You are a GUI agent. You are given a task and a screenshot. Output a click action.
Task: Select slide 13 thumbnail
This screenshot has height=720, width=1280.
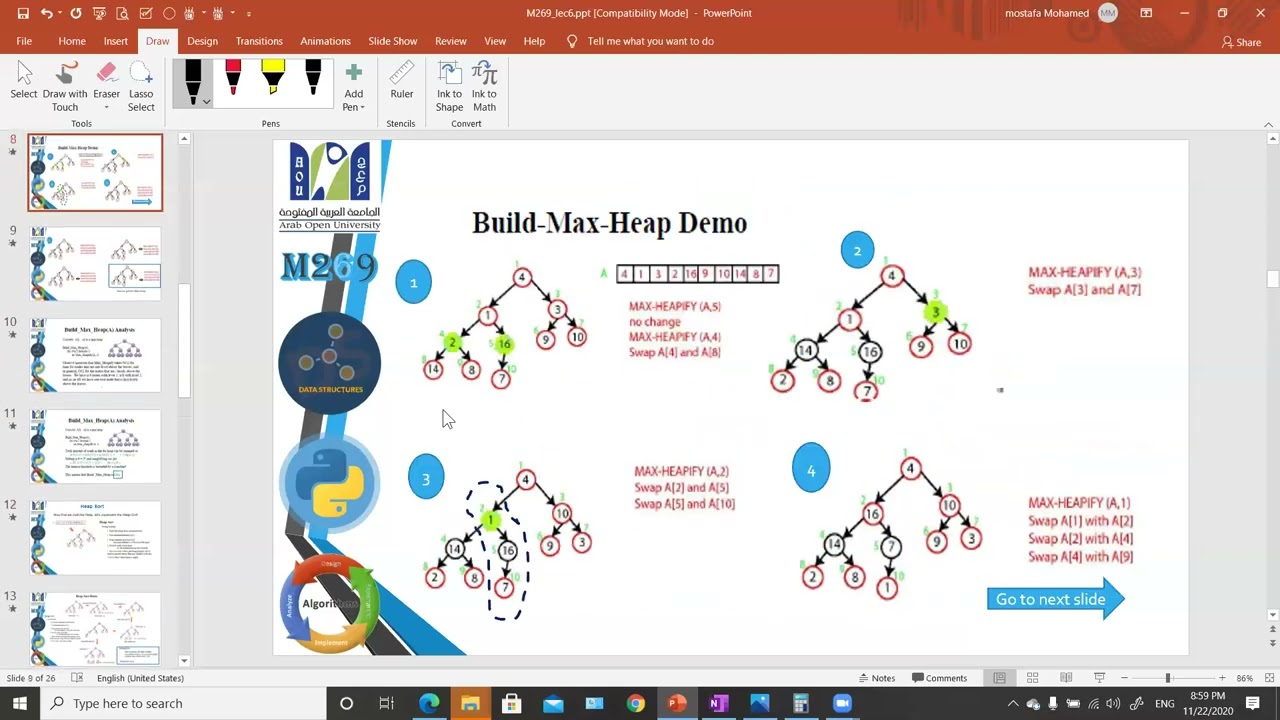pyautogui.click(x=95, y=629)
